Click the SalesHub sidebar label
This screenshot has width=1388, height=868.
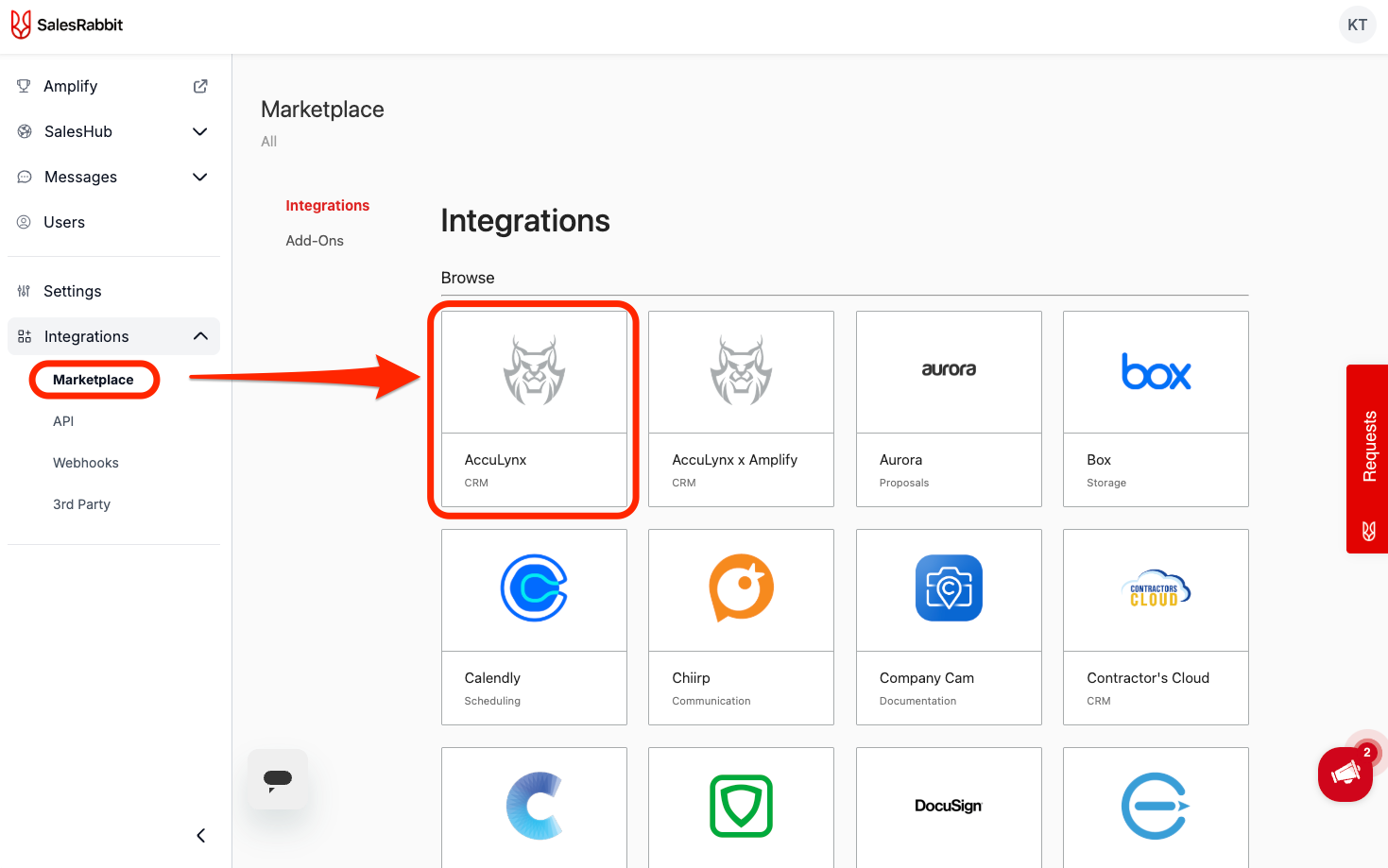click(x=78, y=131)
